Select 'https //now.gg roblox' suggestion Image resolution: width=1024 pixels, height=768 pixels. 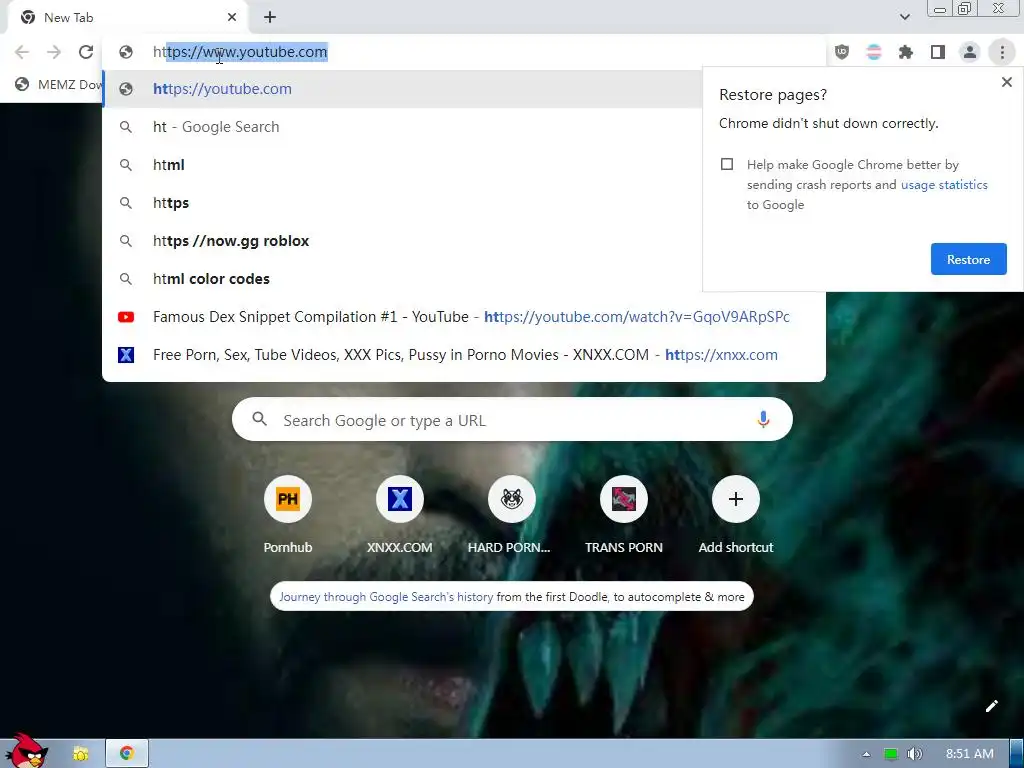point(402,240)
